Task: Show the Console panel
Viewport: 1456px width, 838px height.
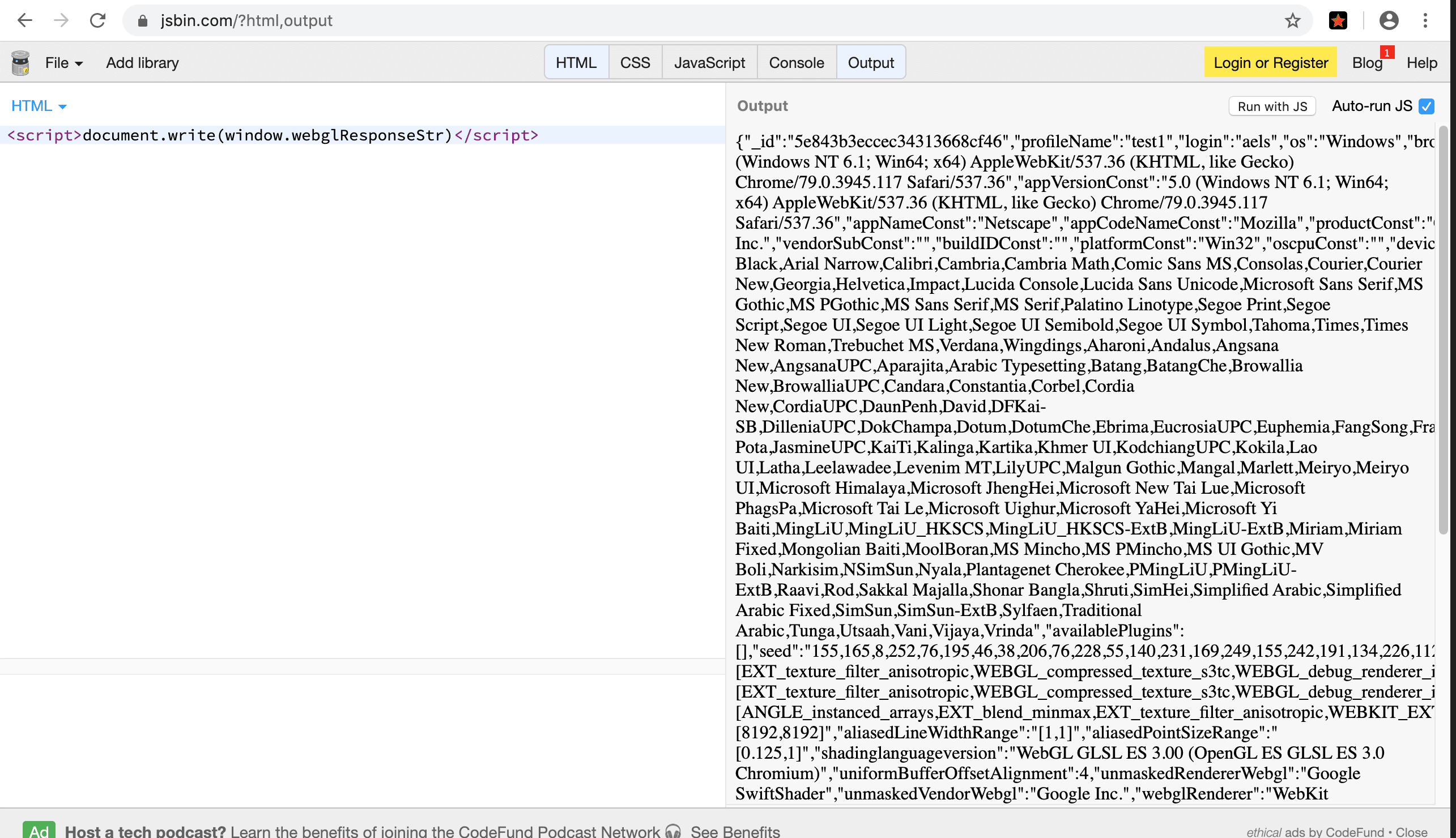Action: click(796, 63)
